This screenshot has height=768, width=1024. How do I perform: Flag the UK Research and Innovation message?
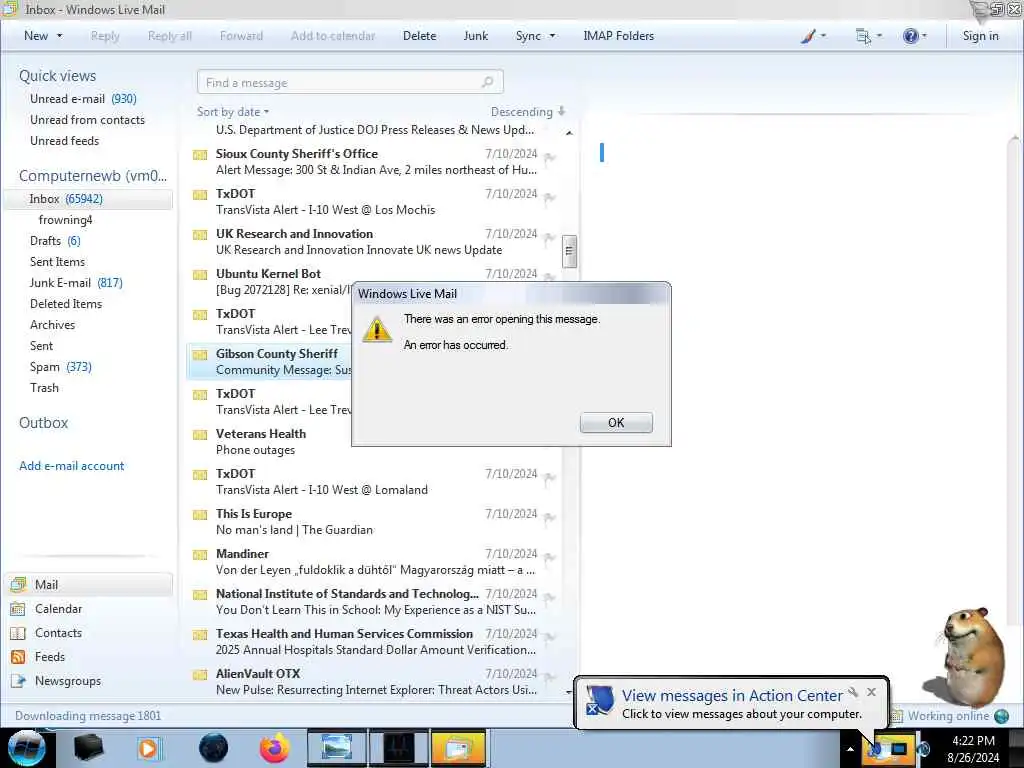550,238
